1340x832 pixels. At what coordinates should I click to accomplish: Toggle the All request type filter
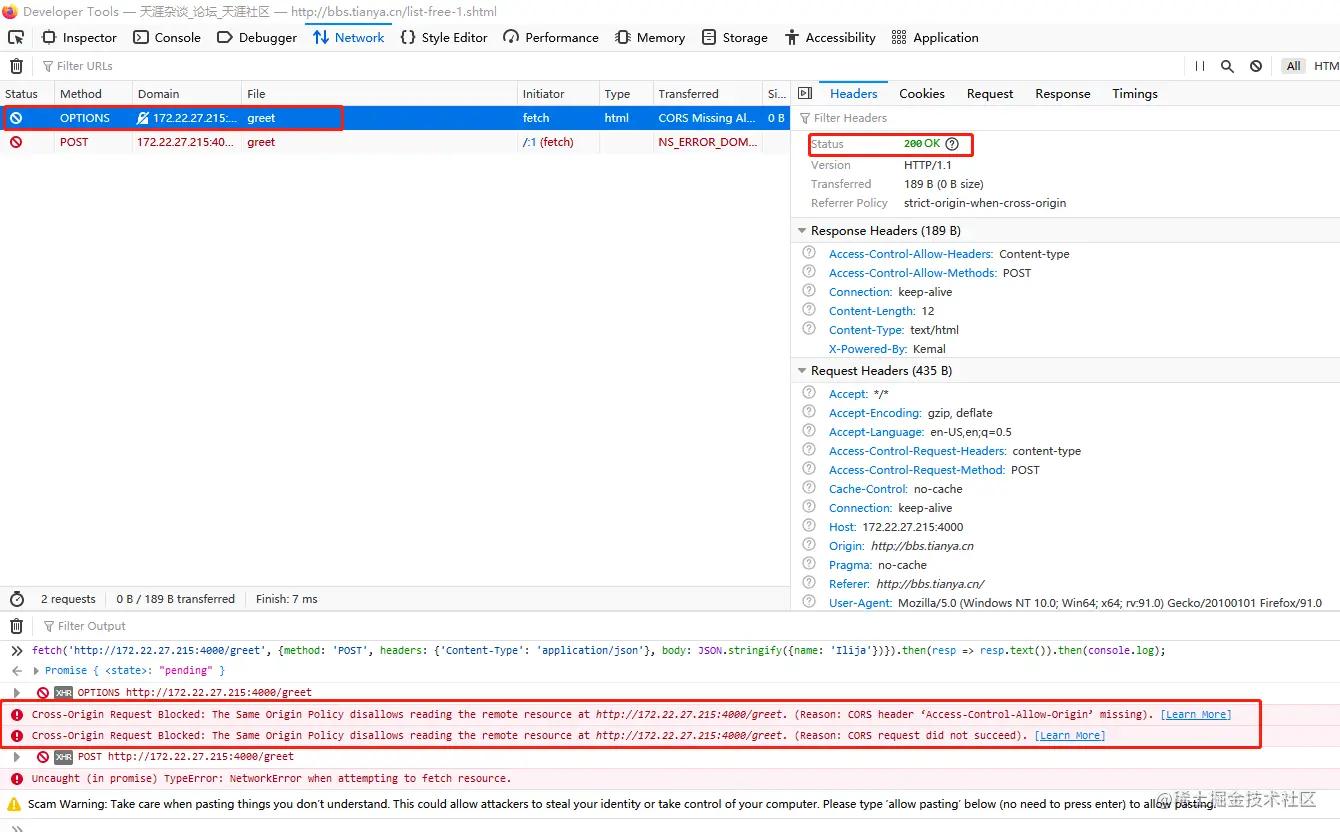point(1293,66)
